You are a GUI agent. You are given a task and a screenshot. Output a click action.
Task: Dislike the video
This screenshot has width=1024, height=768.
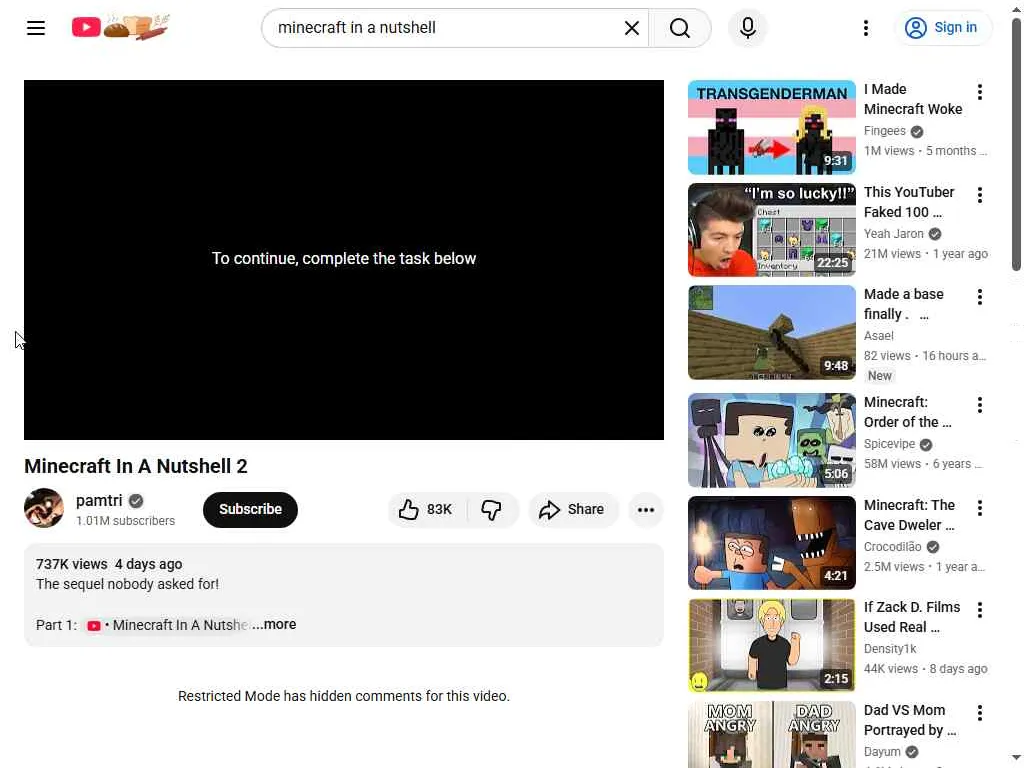point(492,509)
